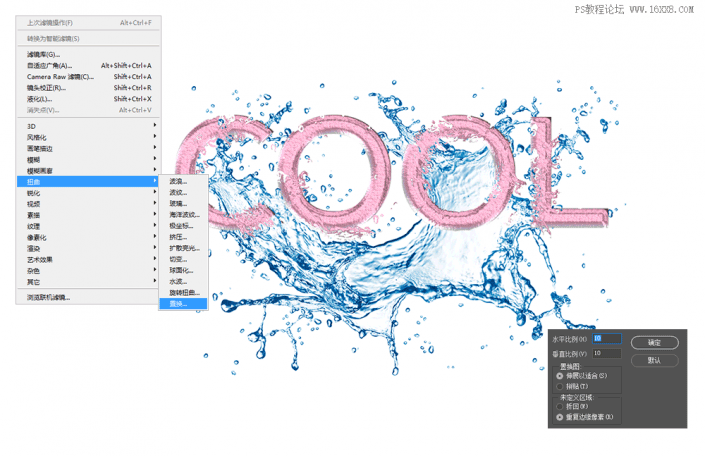Click the 垂直比例 vertical scale field
705x456 pixels.
coord(607,353)
